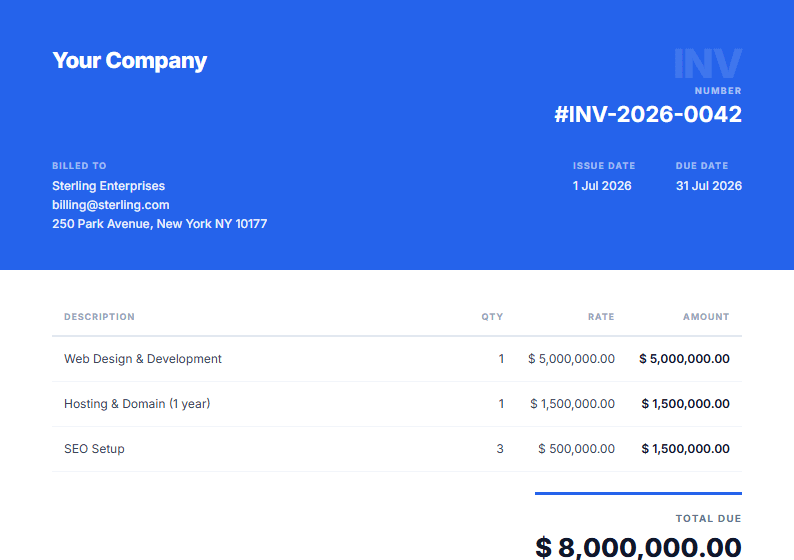Select the SEO Setup item
Viewport: 794px width, 560px height.
tap(94, 449)
